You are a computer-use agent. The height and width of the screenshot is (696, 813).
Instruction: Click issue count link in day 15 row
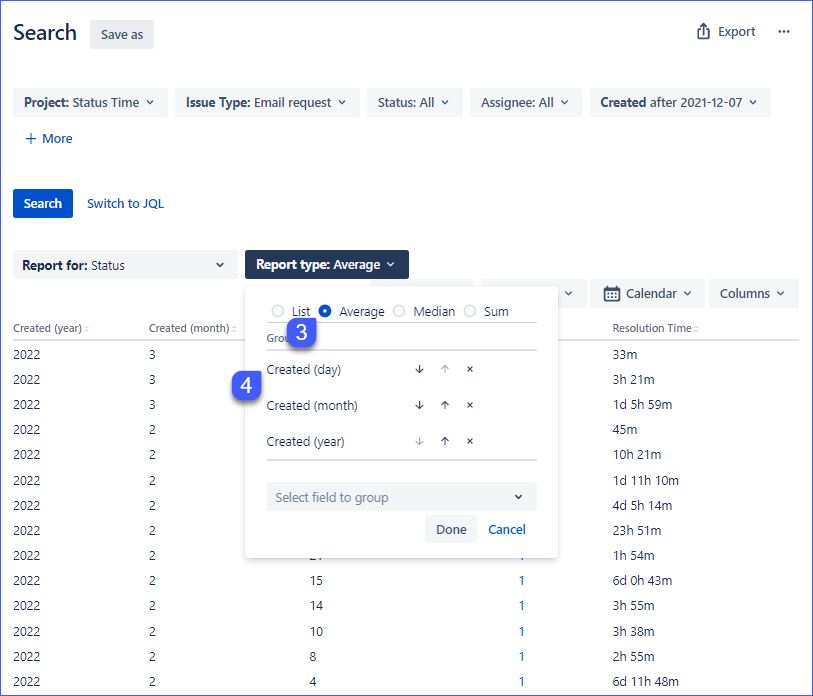click(x=521, y=580)
